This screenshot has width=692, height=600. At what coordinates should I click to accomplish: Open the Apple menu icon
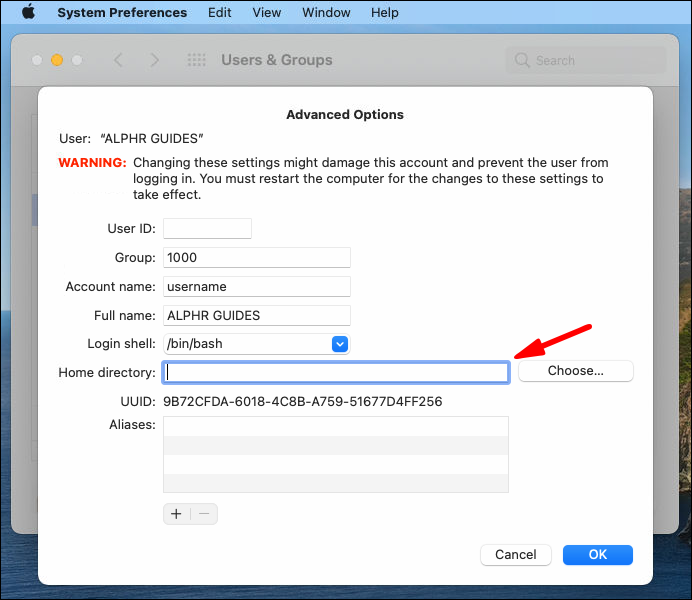(29, 12)
